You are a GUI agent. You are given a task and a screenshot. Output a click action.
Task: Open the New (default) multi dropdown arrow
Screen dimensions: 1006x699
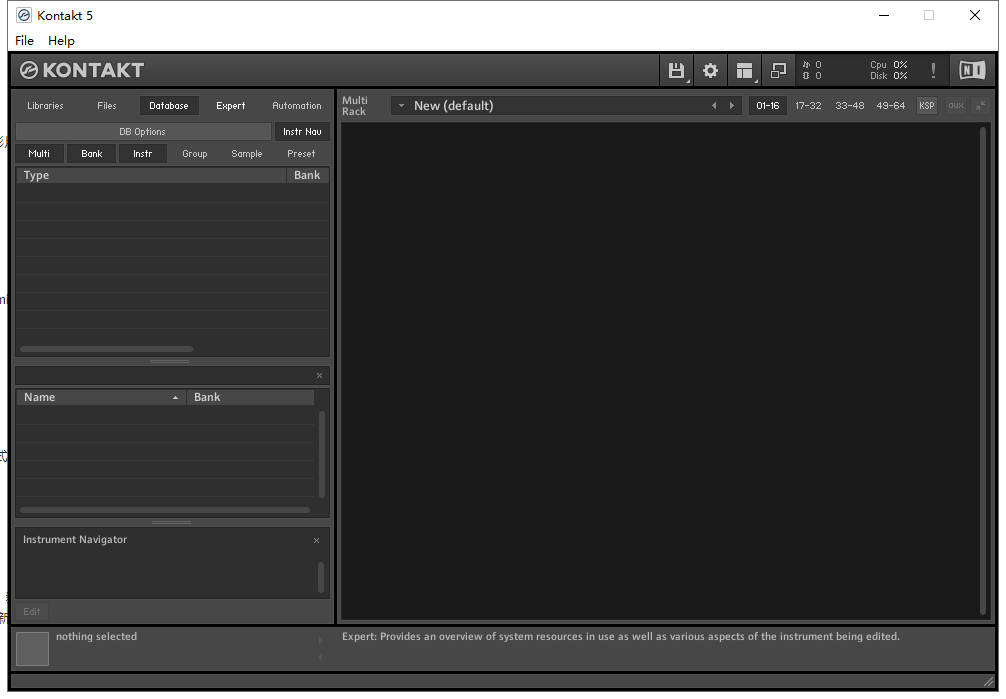click(x=401, y=105)
